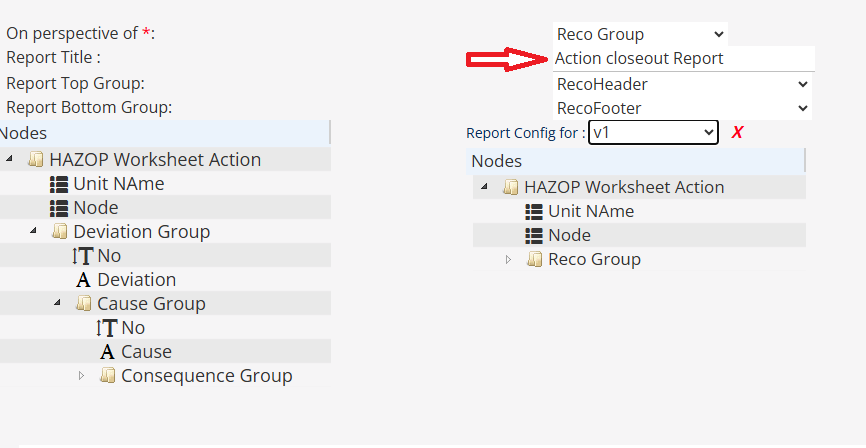Screen dimensions: 866x448
Task: Open the perspective dropdown showing Reco Group
Action: [640, 35]
